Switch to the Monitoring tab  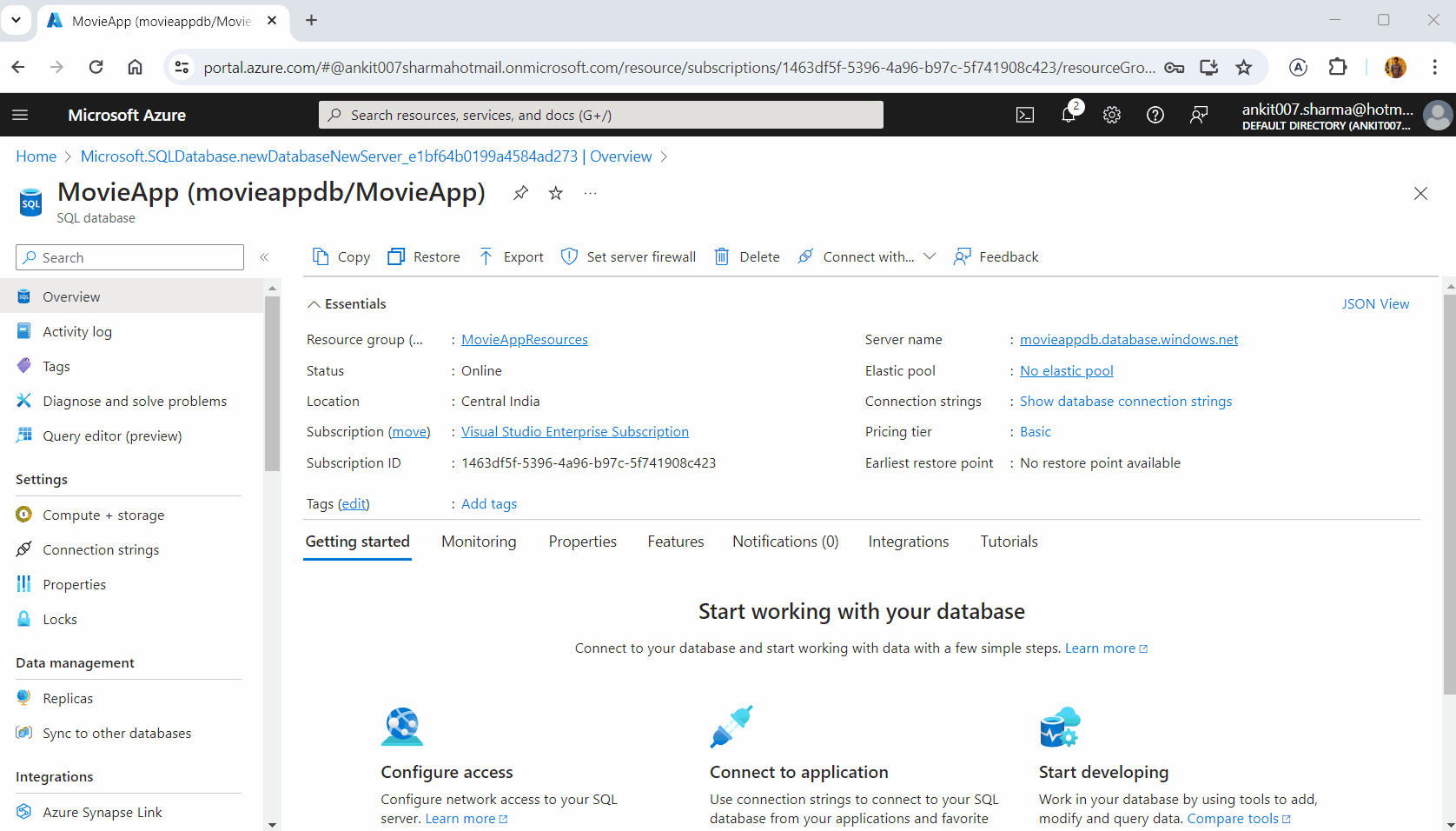(x=479, y=542)
